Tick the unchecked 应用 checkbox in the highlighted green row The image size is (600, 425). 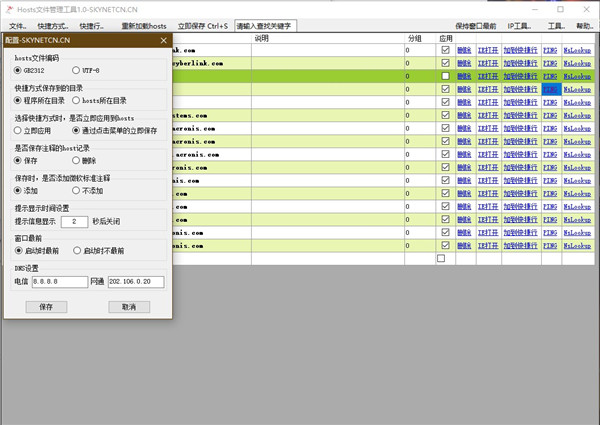pos(445,76)
